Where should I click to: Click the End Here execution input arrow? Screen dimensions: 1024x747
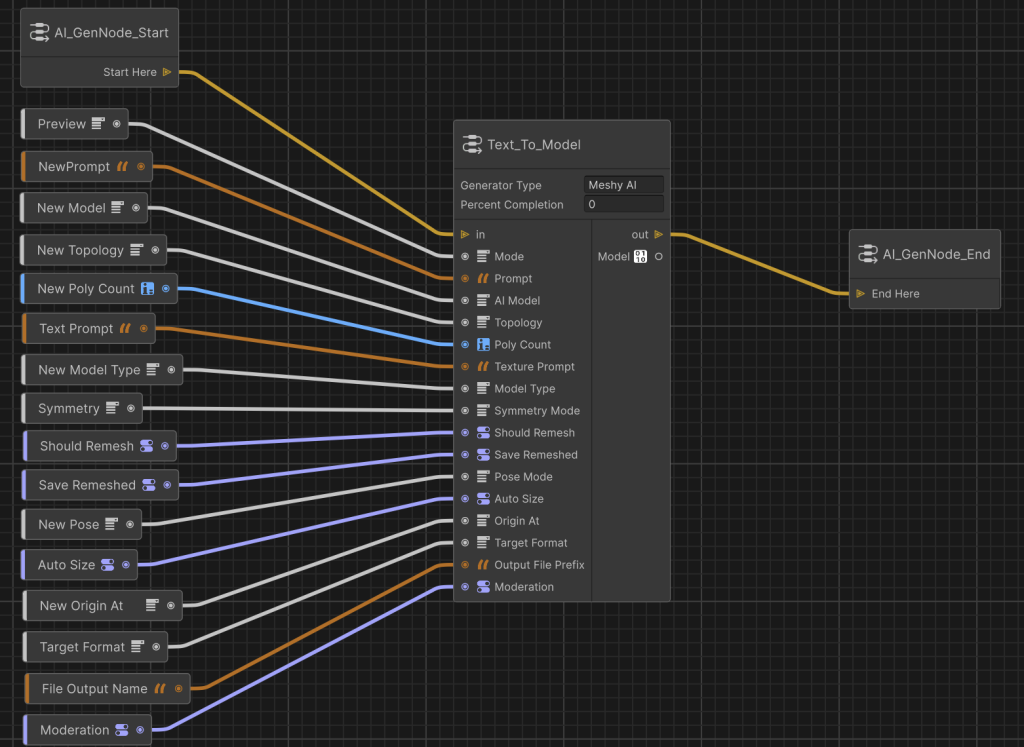click(x=861, y=294)
